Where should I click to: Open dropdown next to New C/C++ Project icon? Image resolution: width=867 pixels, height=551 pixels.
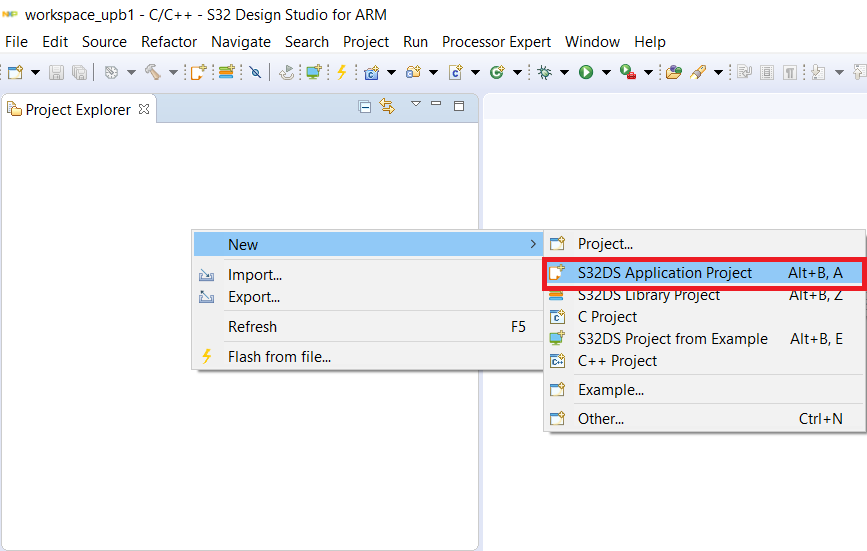tap(391, 72)
